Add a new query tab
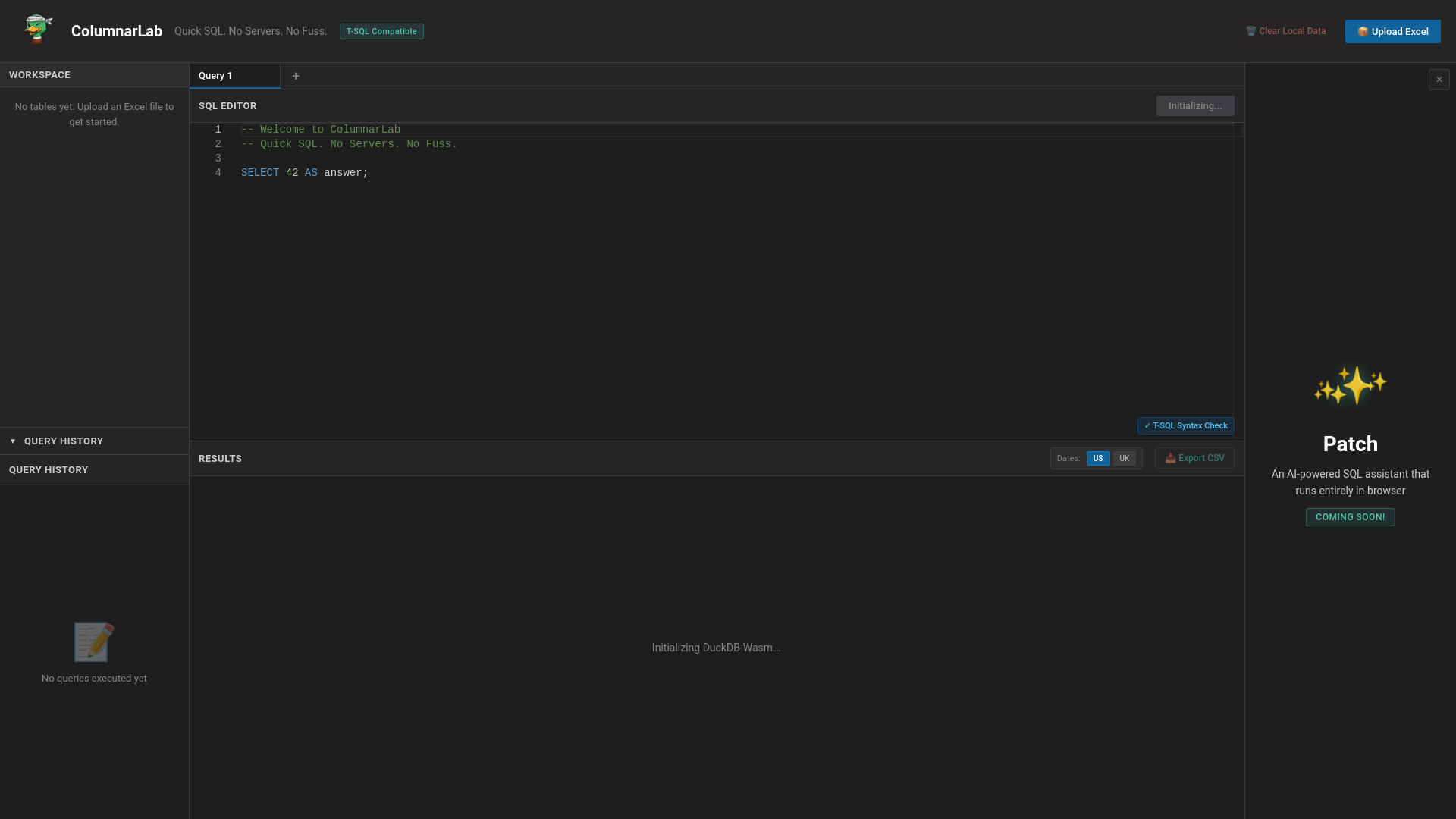This screenshot has height=819, width=1456. pos(296,76)
